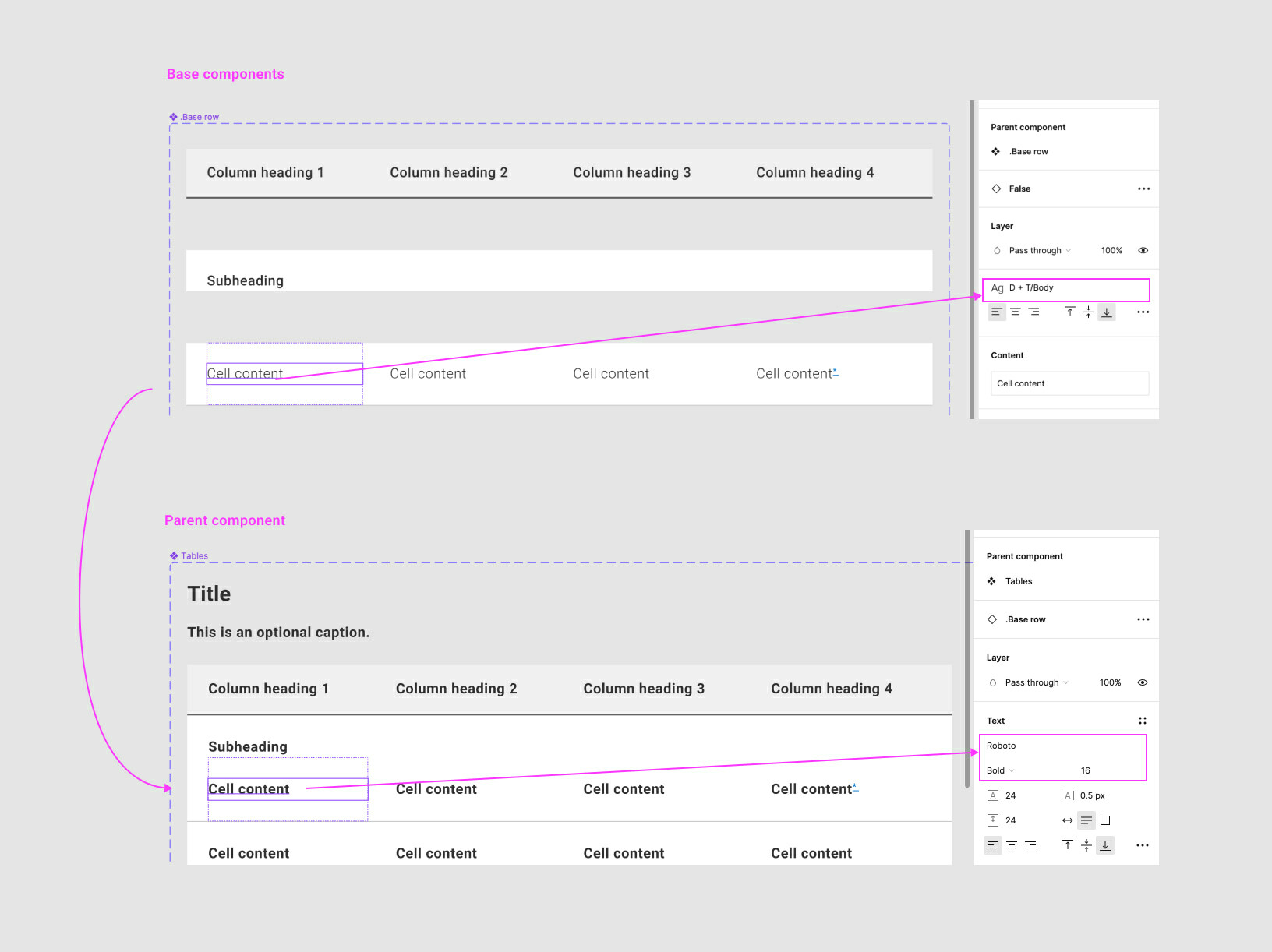Open the blend mode dropdown in top panel
The width and height of the screenshot is (1272, 952).
pos(1040,251)
